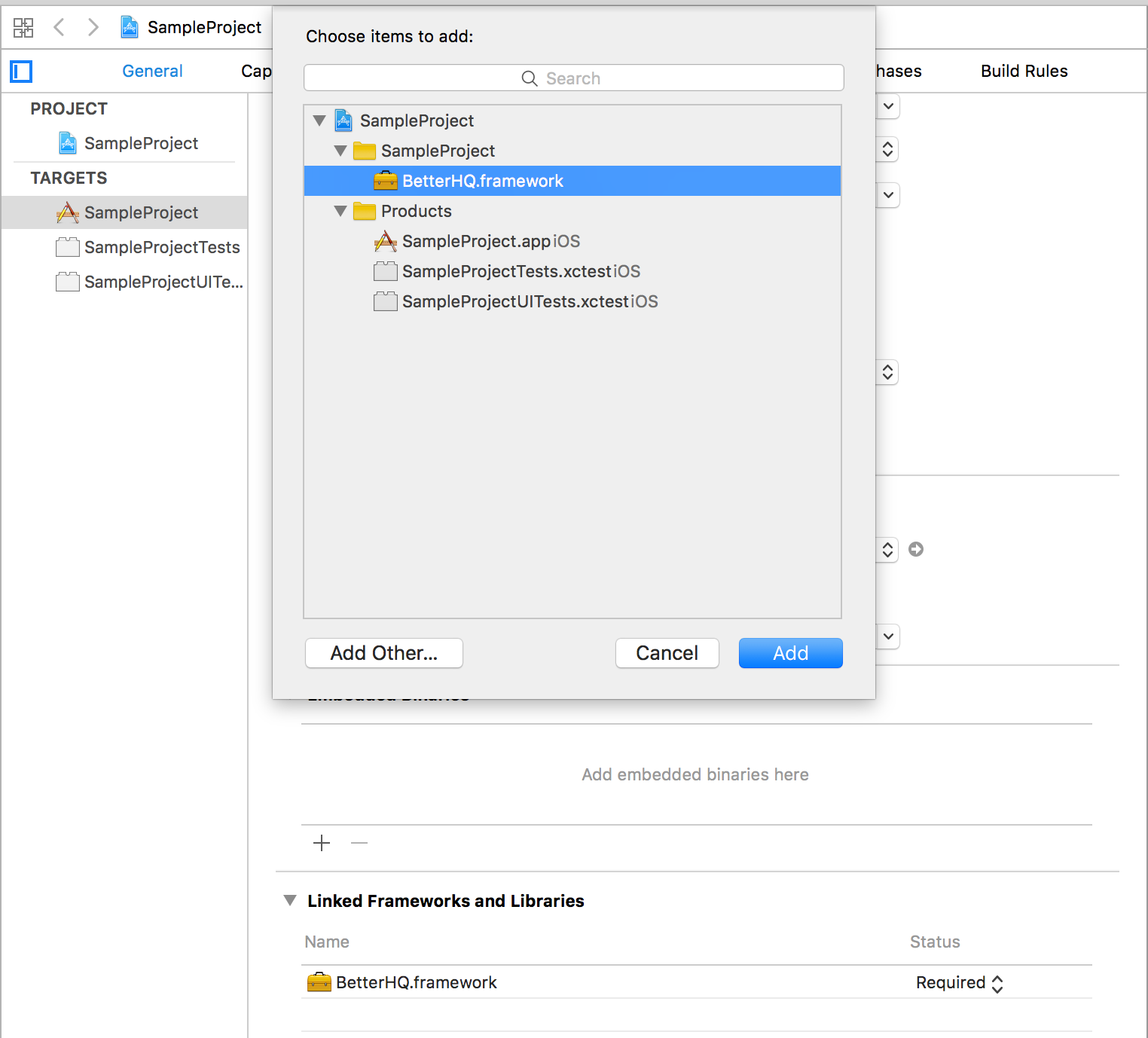Select SampleProject.app in the dialog
1148x1038 pixels.
[572, 241]
